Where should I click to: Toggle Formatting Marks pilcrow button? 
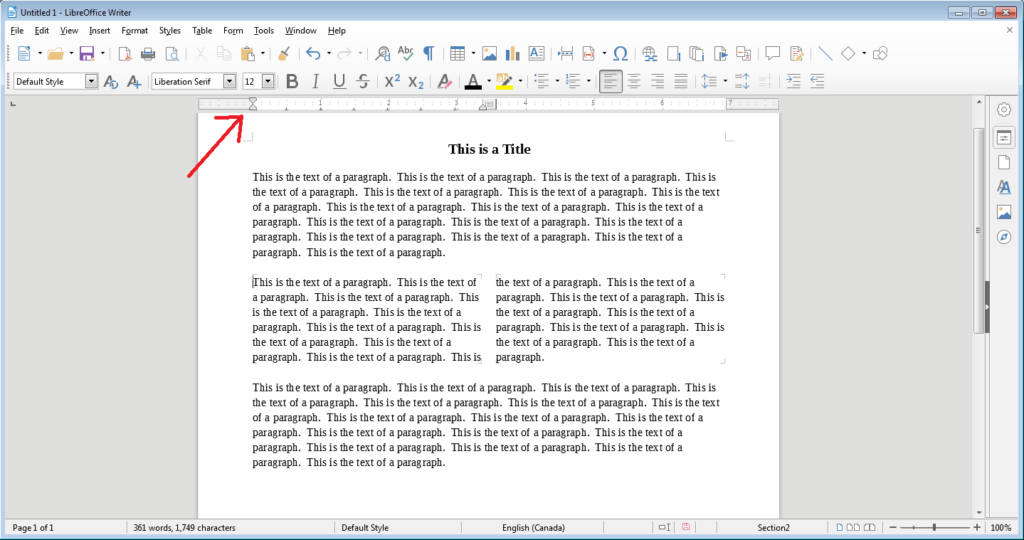429,53
